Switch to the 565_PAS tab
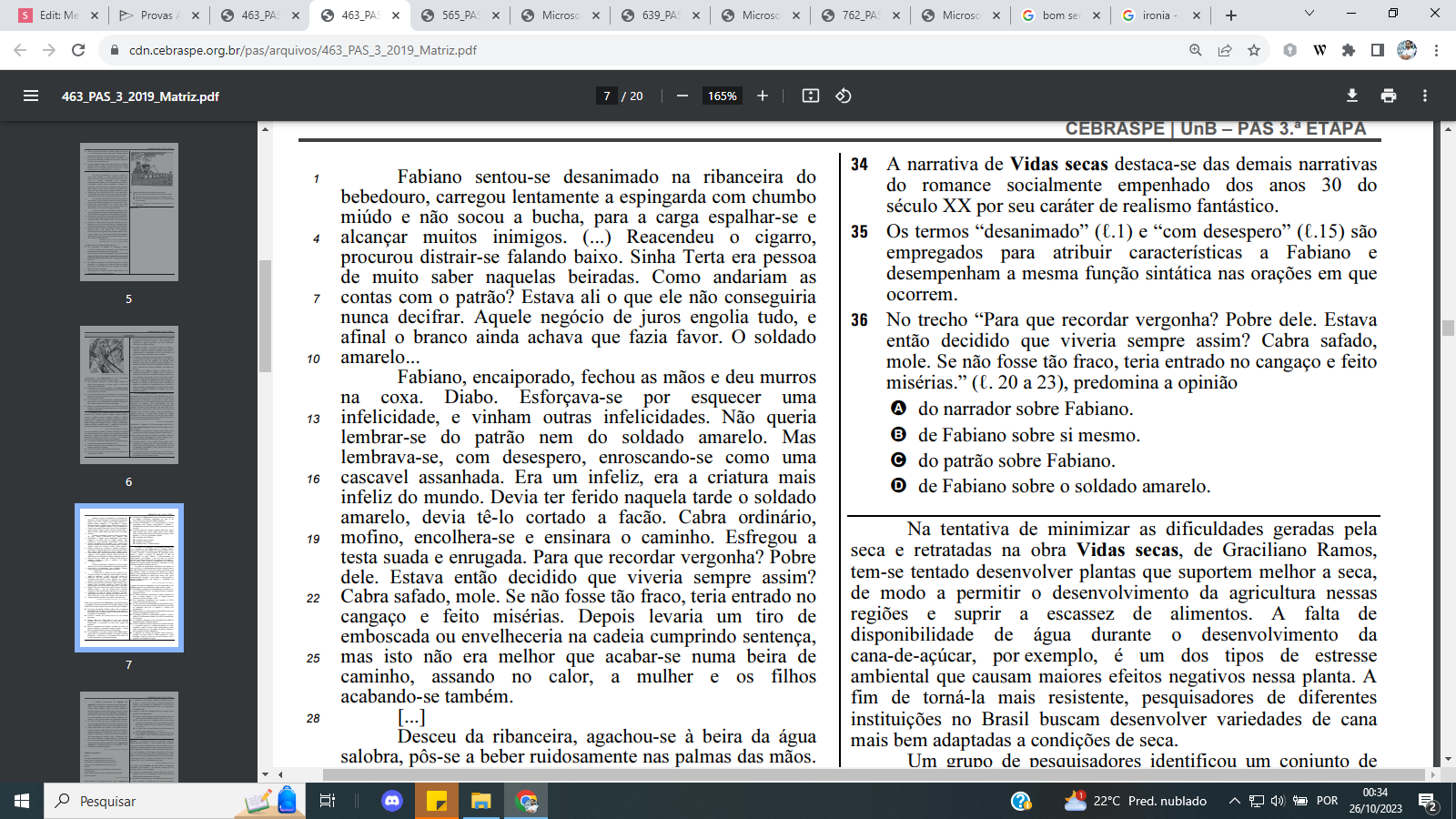This screenshot has width=1456, height=819. click(460, 15)
